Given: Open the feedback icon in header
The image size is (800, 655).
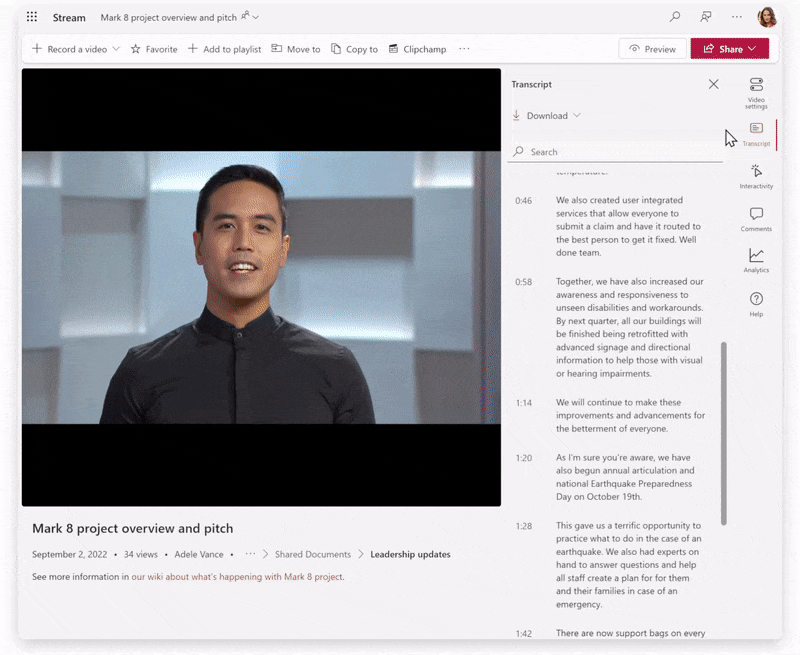Looking at the screenshot, I should (706, 17).
